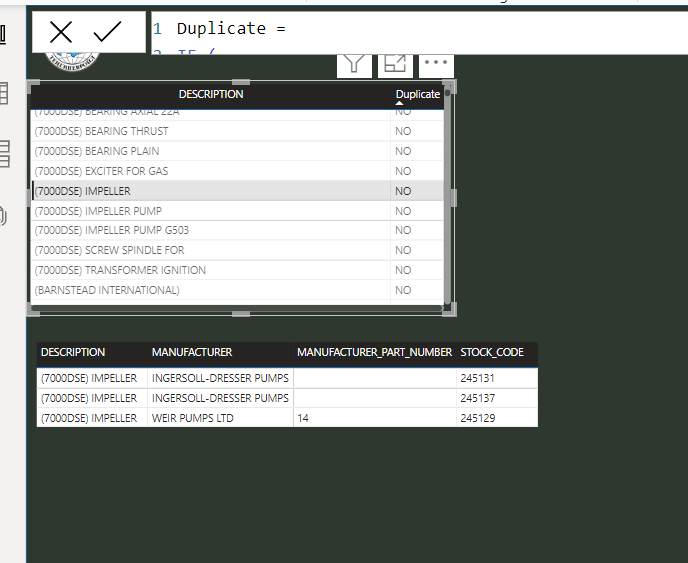Click INGERSOLL-DRESSER PUMPS in the 245137 row
Image resolution: width=688 pixels, height=563 pixels.
[220, 398]
